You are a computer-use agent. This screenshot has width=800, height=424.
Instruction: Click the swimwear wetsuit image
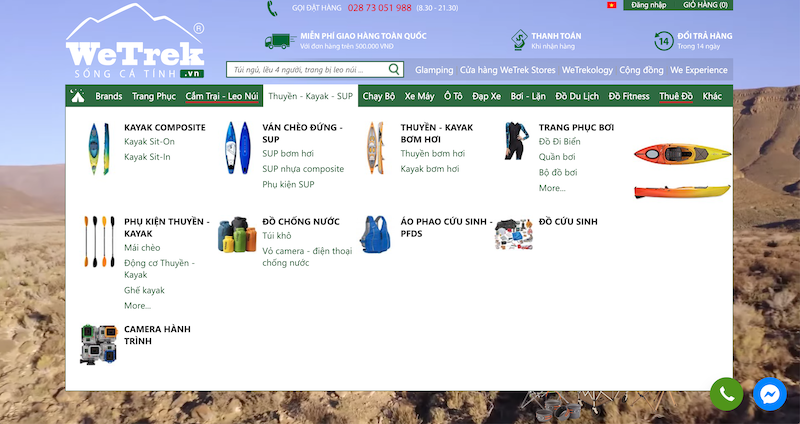(517, 141)
